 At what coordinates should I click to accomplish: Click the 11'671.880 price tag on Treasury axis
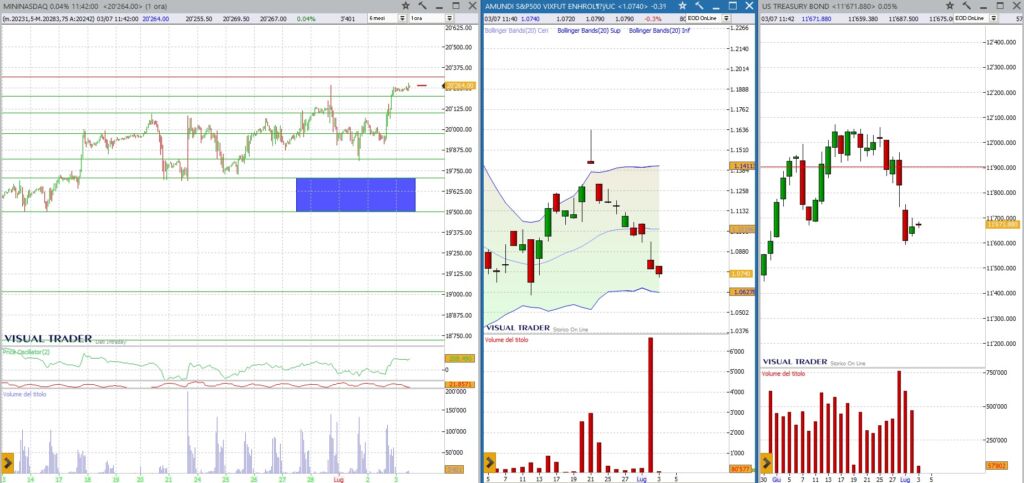[x=1002, y=225]
